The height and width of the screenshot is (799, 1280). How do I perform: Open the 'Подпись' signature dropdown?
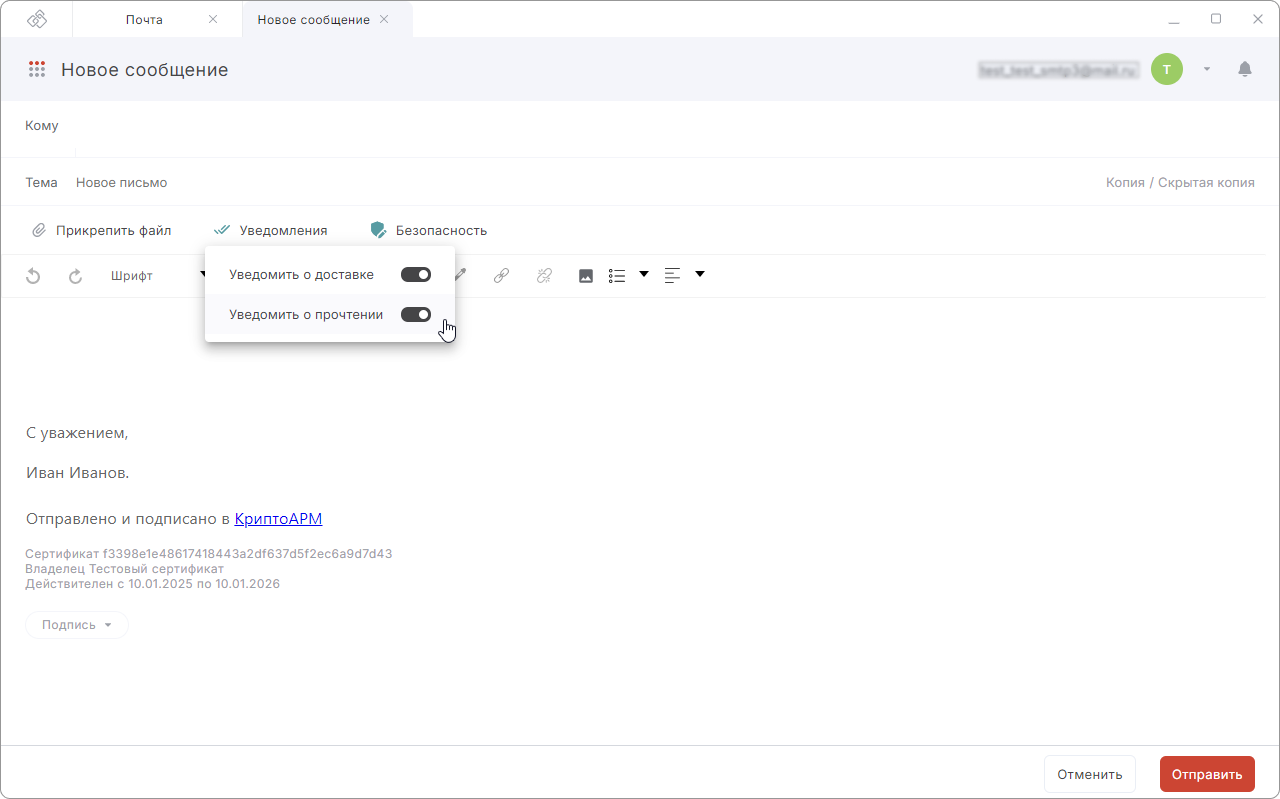(77, 625)
